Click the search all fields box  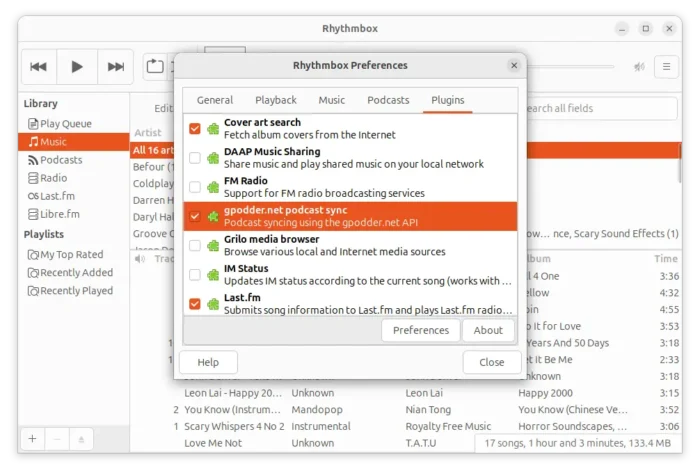602,108
